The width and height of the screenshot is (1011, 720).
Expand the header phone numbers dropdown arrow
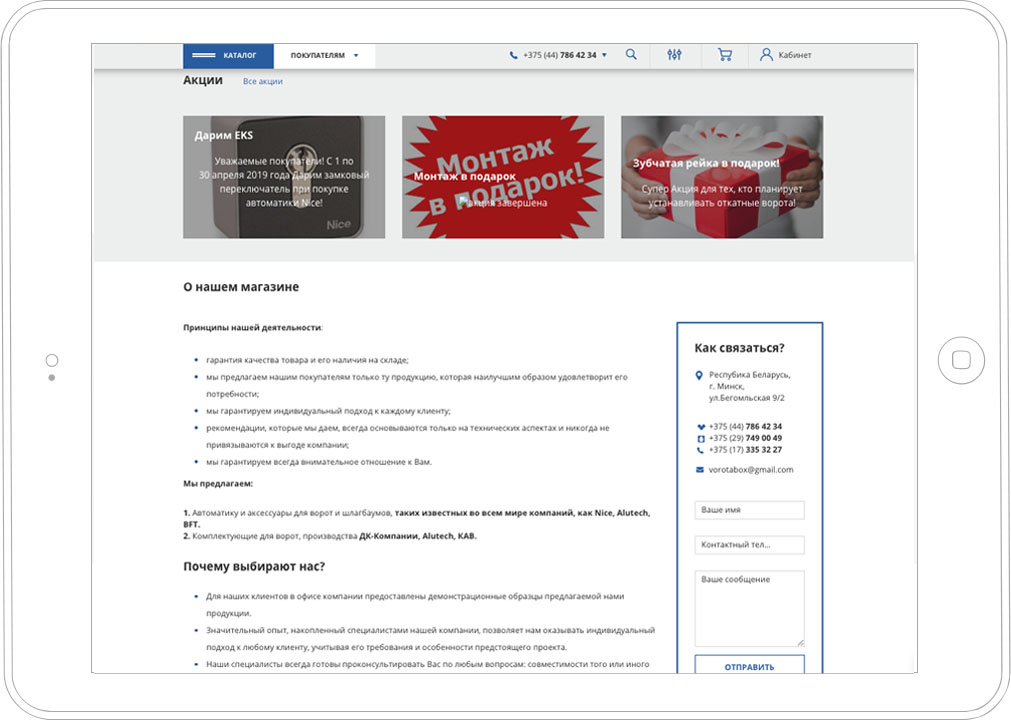(x=604, y=55)
